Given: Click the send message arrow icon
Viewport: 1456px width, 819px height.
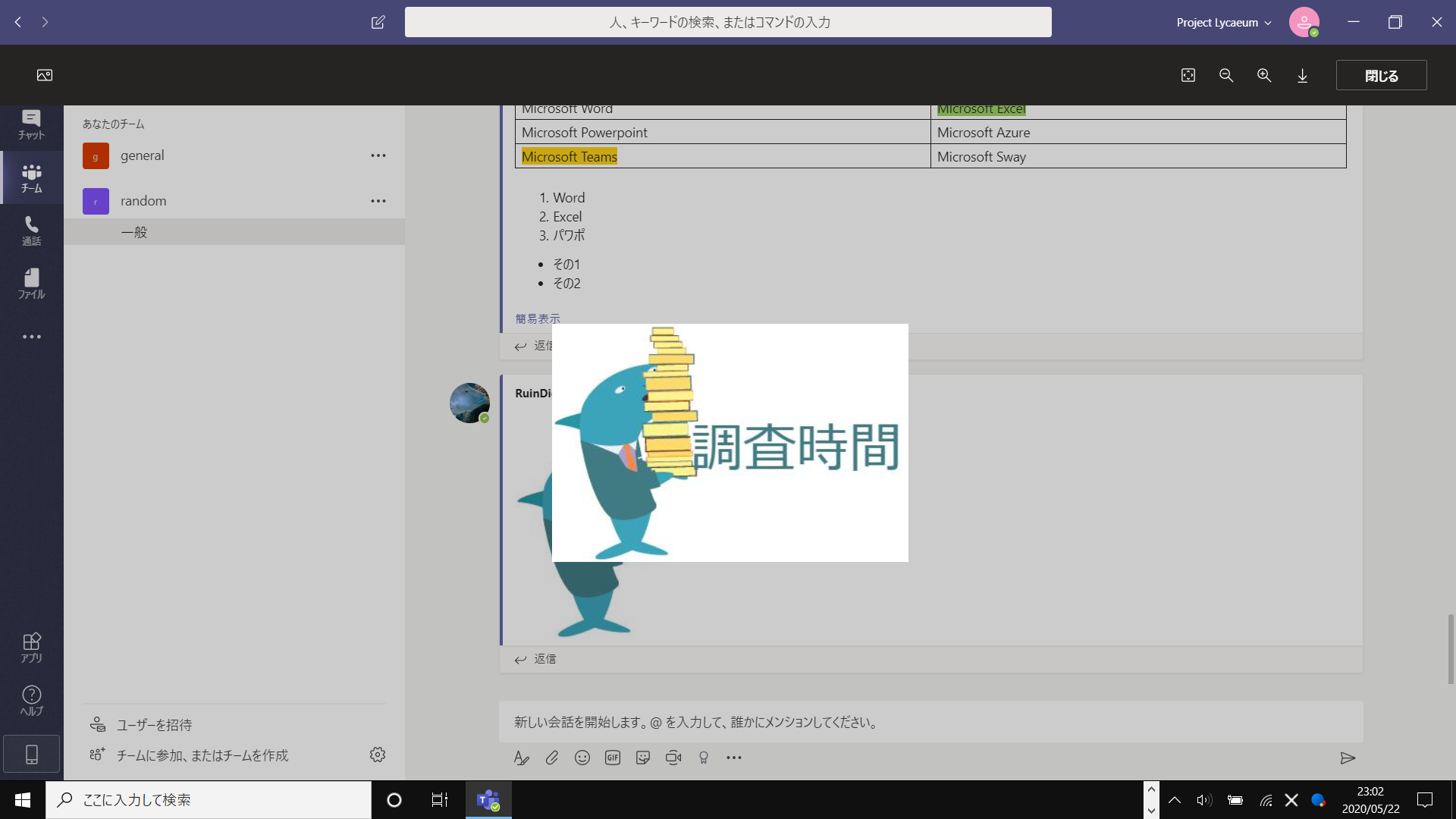Looking at the screenshot, I should (1348, 758).
